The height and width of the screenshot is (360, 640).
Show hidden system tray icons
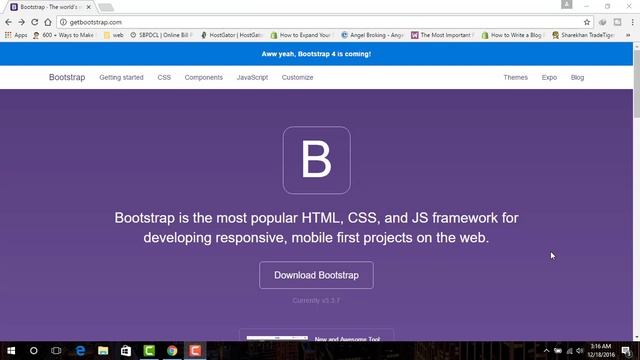546,351
